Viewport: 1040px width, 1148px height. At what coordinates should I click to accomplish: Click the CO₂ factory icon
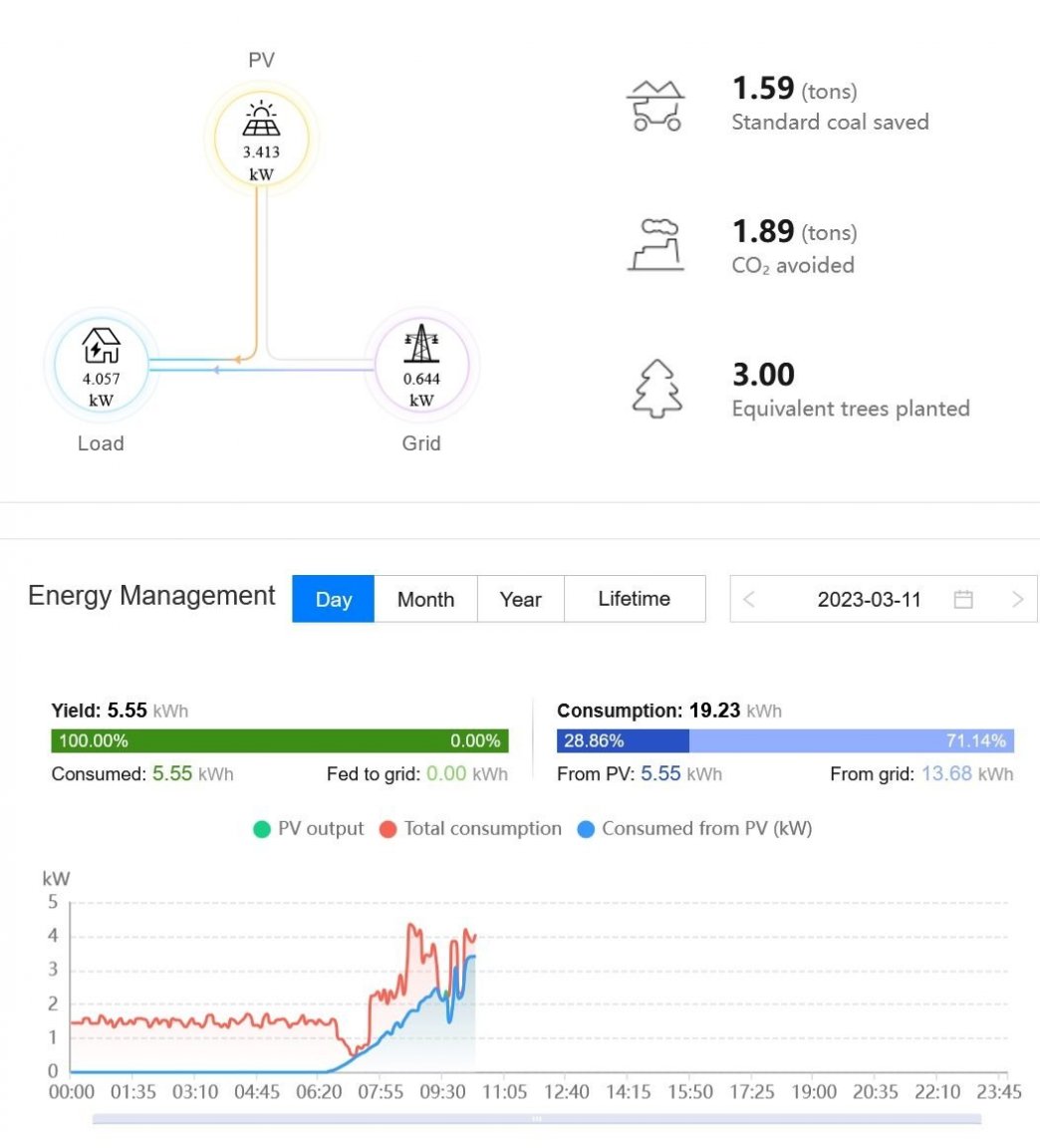[x=655, y=245]
